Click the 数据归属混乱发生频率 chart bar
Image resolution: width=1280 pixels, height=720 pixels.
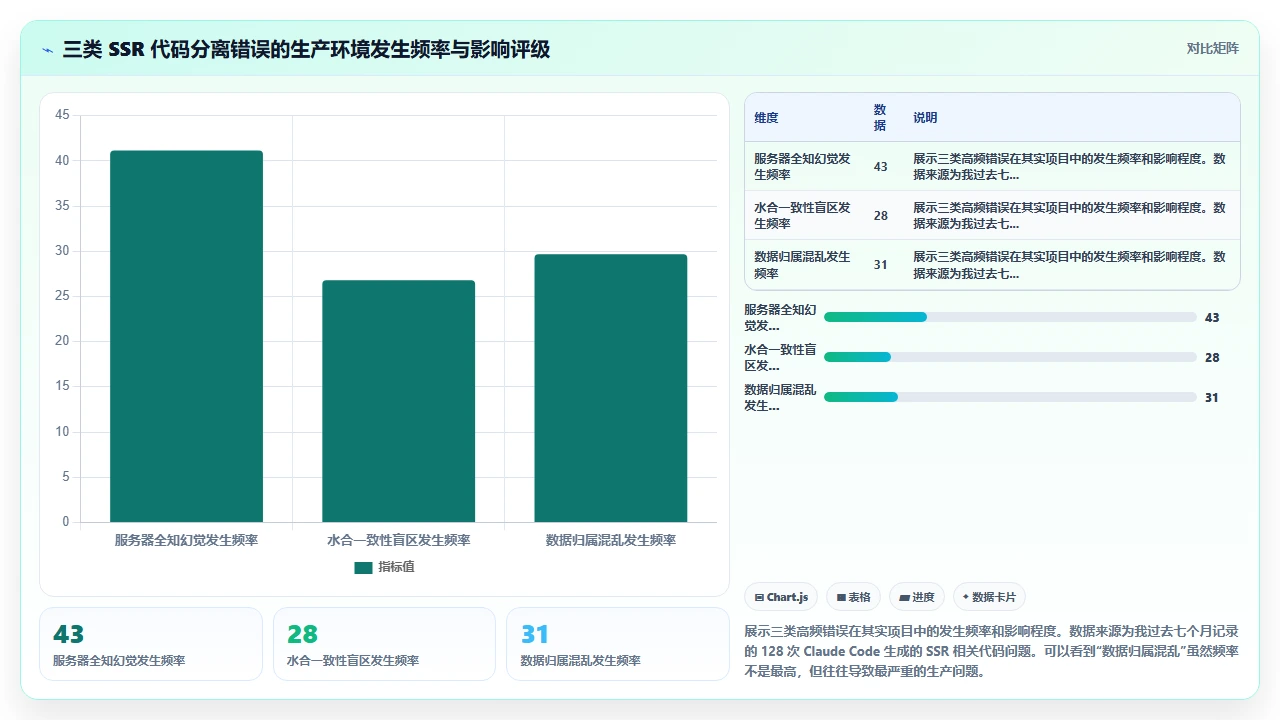click(610, 388)
